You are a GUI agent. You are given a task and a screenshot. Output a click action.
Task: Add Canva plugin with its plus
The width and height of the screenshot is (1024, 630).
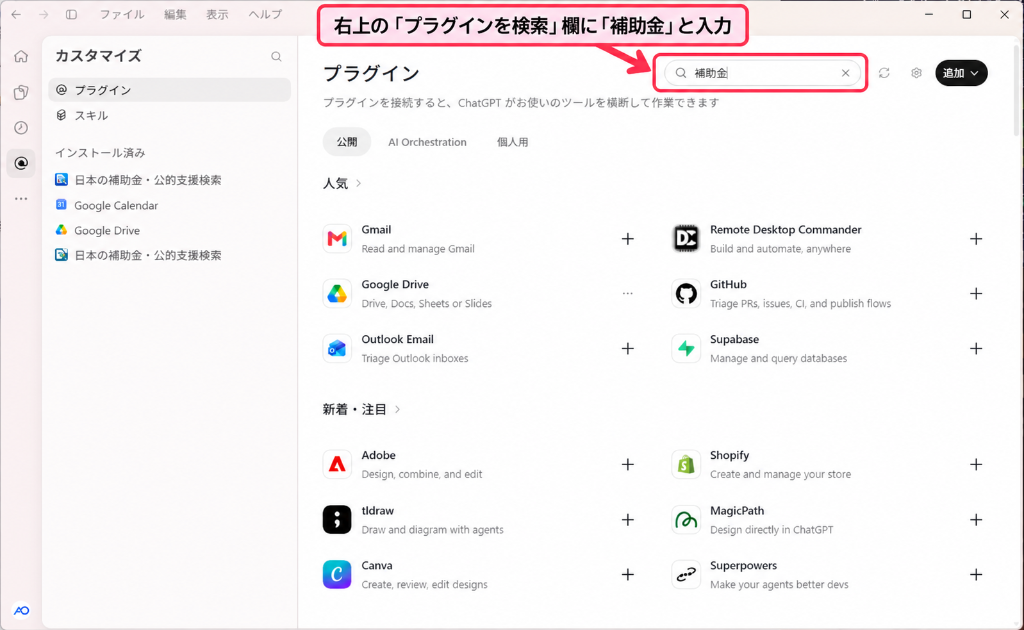628,575
